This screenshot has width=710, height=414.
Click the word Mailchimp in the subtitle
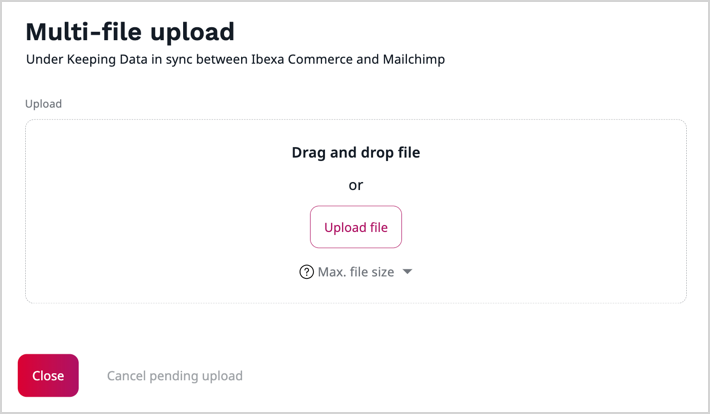pyautogui.click(x=413, y=60)
